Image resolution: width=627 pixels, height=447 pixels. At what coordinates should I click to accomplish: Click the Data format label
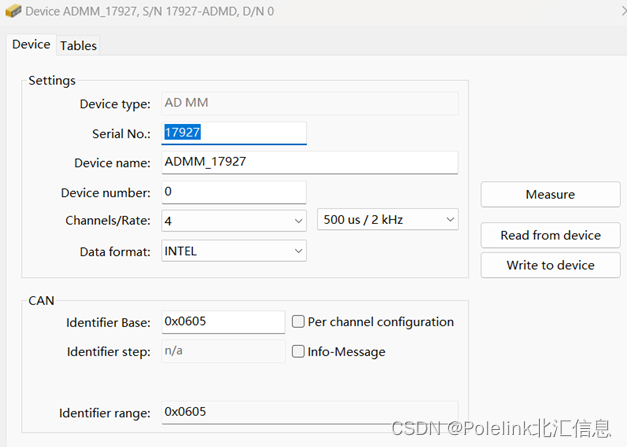tap(115, 251)
